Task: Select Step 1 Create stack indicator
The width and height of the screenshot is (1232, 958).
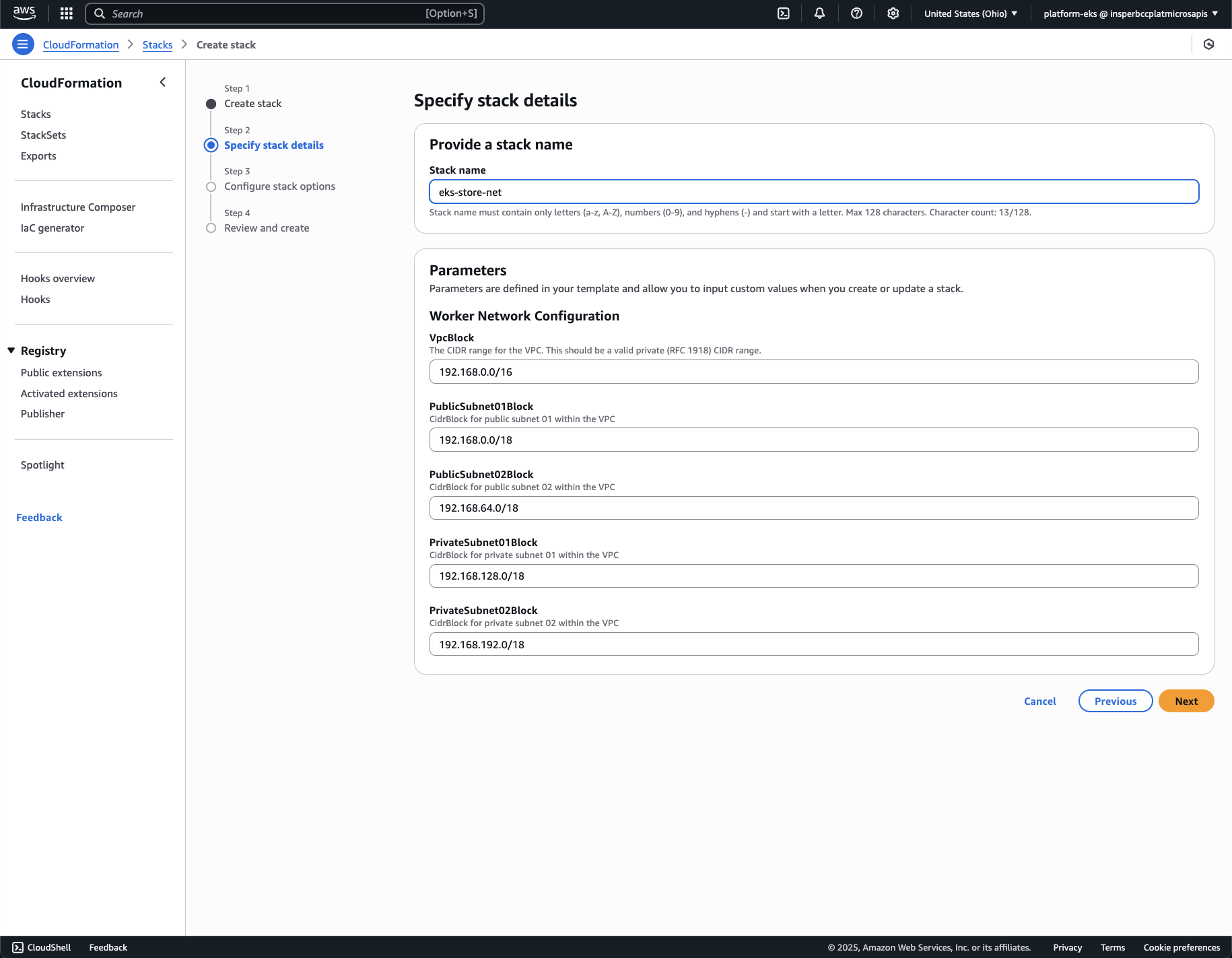Action: coord(252,104)
